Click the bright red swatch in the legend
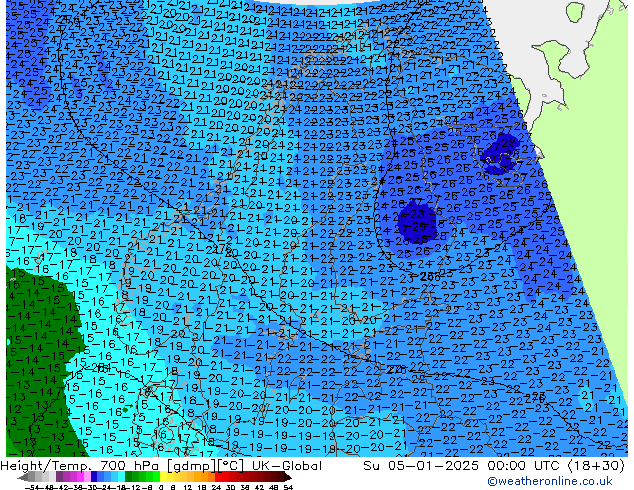 (218, 477)
